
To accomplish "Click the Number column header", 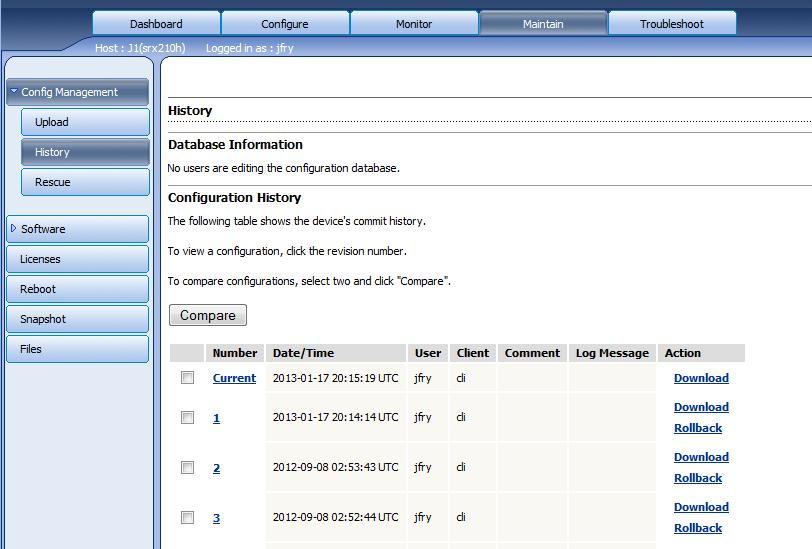I will [235, 353].
